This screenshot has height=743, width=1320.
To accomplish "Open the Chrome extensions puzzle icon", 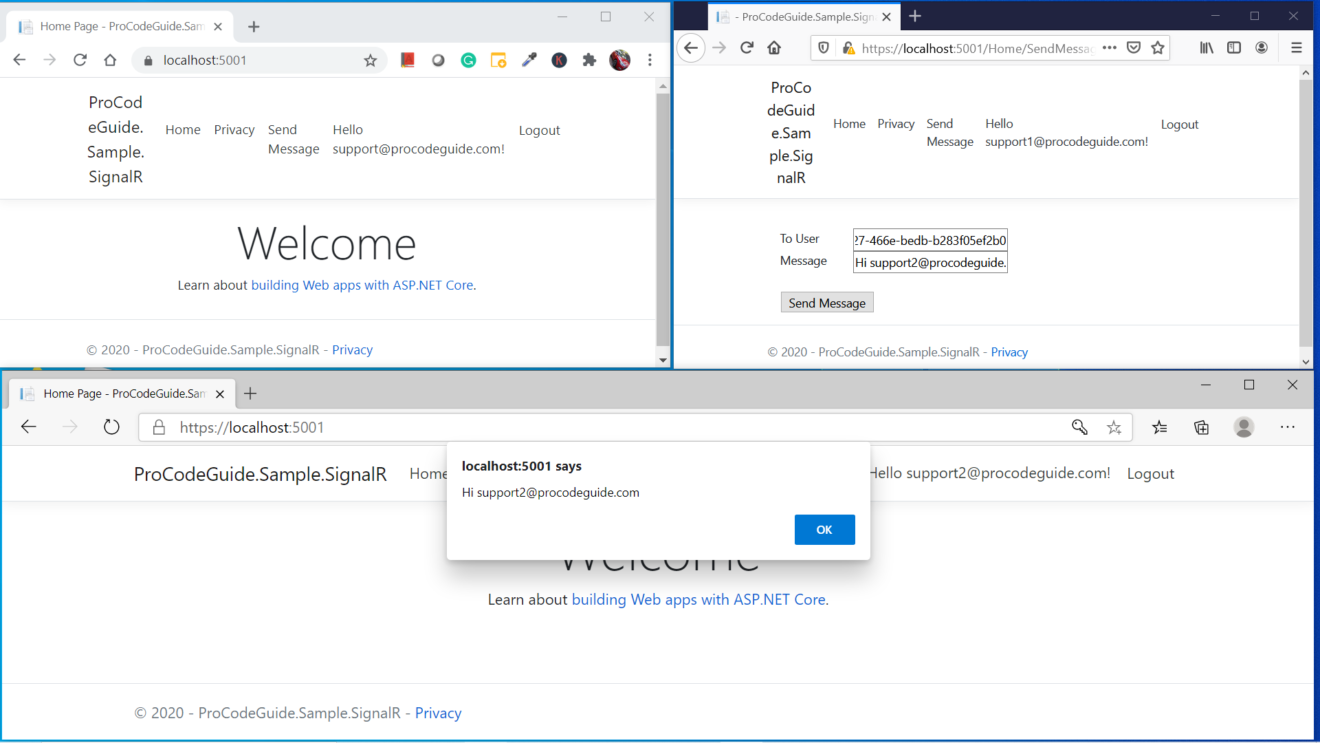I will (589, 60).
